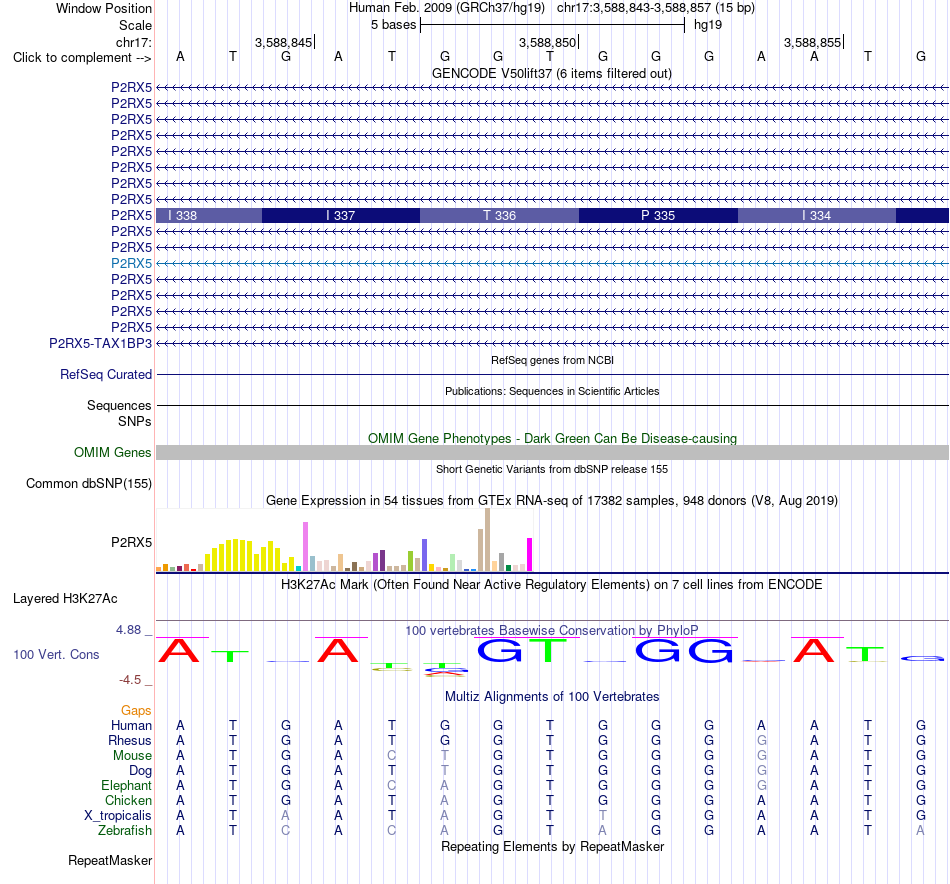The image size is (950, 884).
Task: Click the Dog alignment row label
Action: [141, 771]
